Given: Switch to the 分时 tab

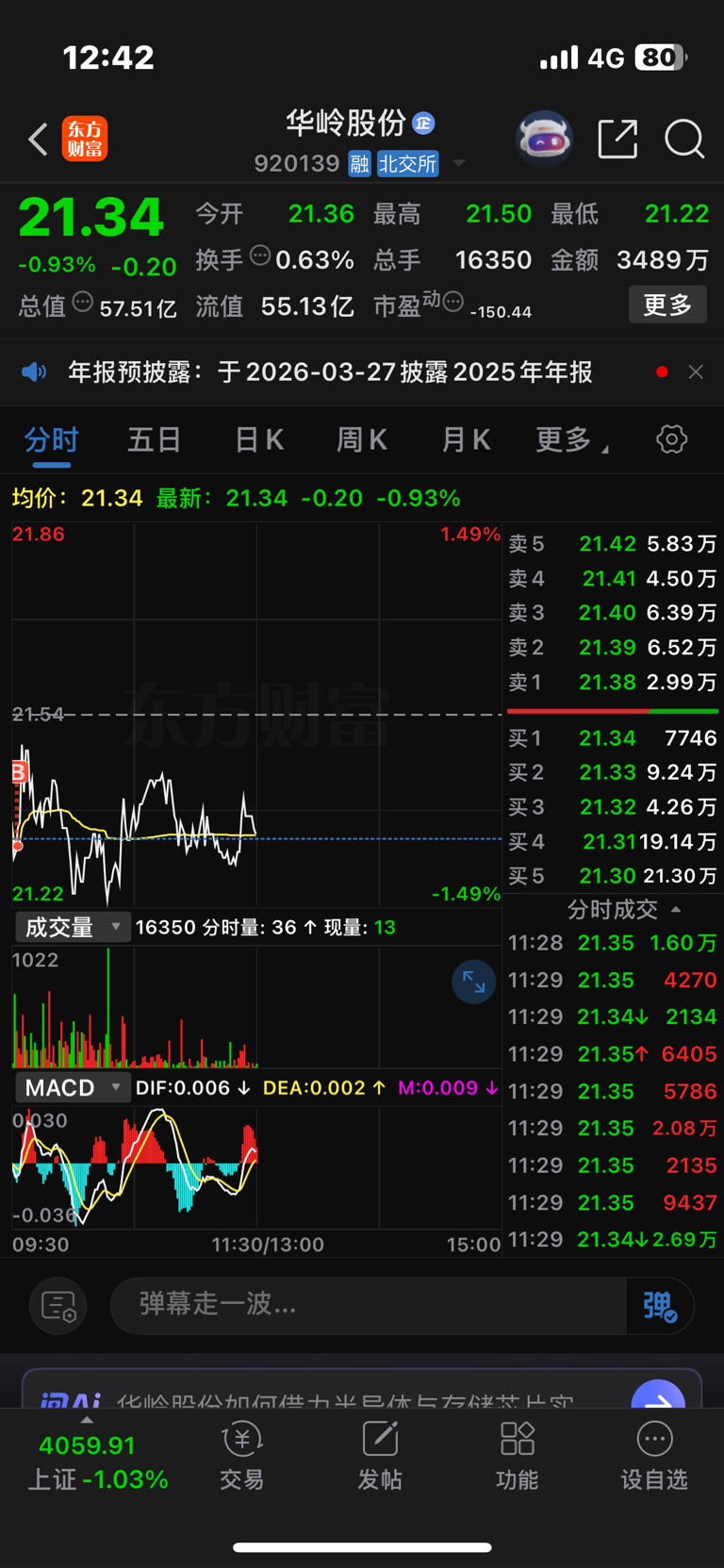Looking at the screenshot, I should point(52,440).
